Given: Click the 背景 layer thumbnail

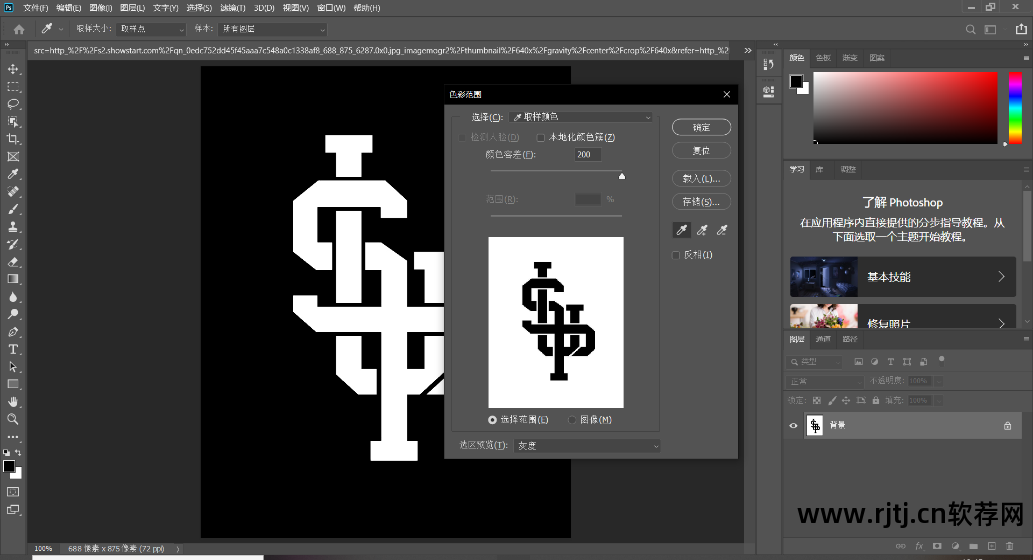Looking at the screenshot, I should [x=815, y=426].
